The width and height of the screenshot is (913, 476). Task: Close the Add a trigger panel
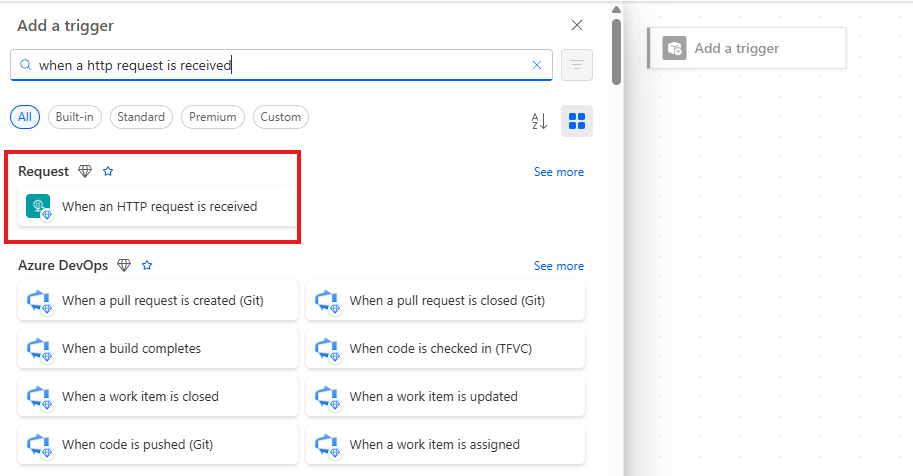tap(576, 25)
